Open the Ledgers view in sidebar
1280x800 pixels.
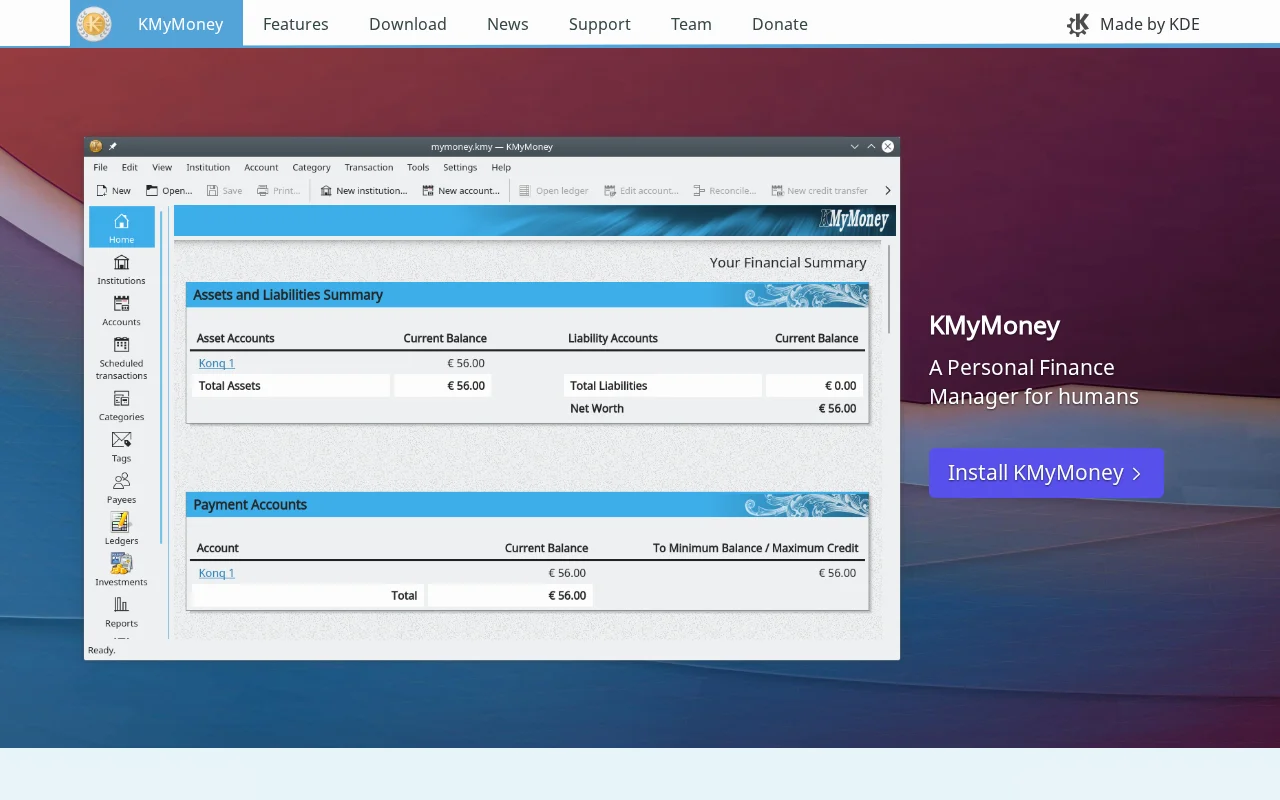tap(121, 529)
